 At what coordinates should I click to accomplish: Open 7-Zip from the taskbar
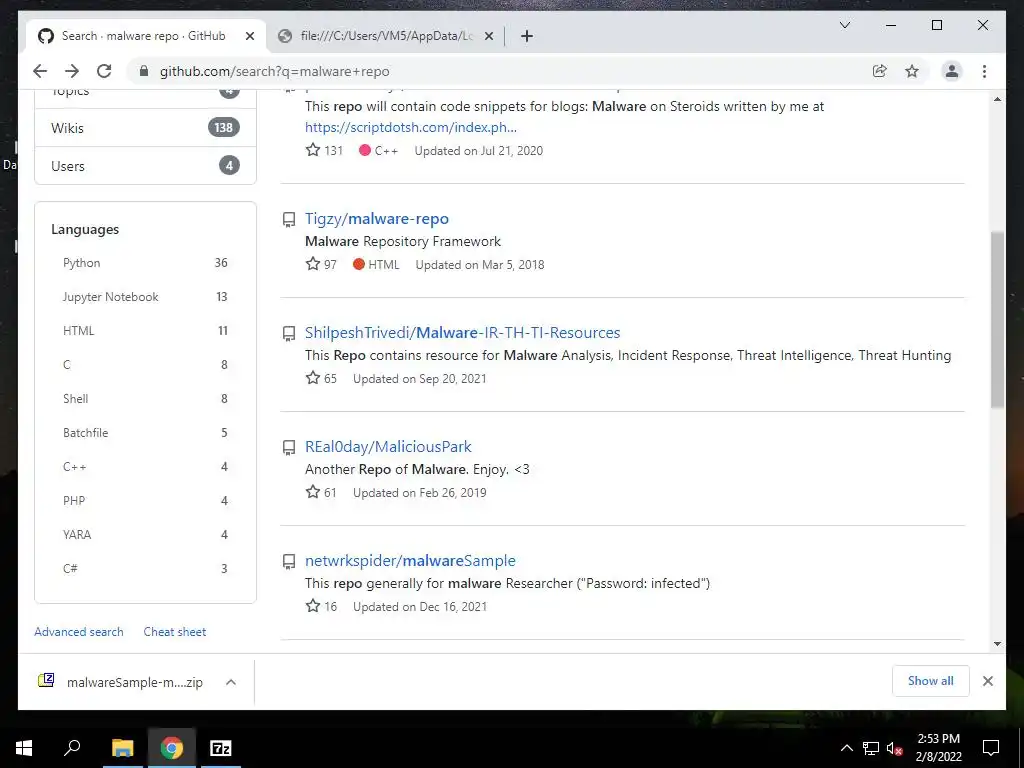(x=221, y=748)
